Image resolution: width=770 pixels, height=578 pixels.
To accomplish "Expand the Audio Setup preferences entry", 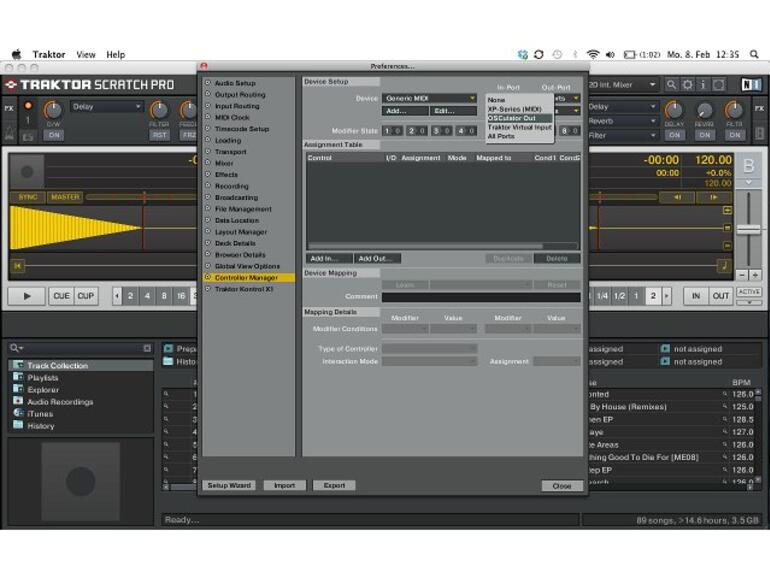I will point(208,83).
